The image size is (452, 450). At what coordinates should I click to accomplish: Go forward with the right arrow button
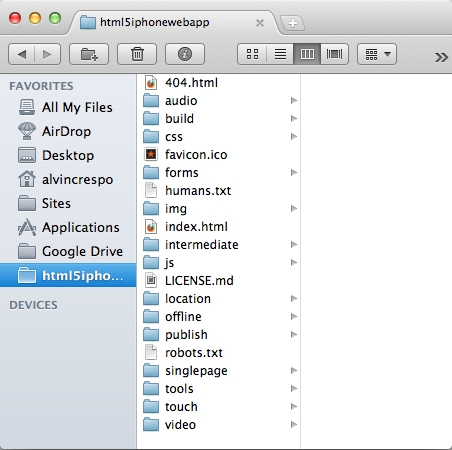point(47,54)
